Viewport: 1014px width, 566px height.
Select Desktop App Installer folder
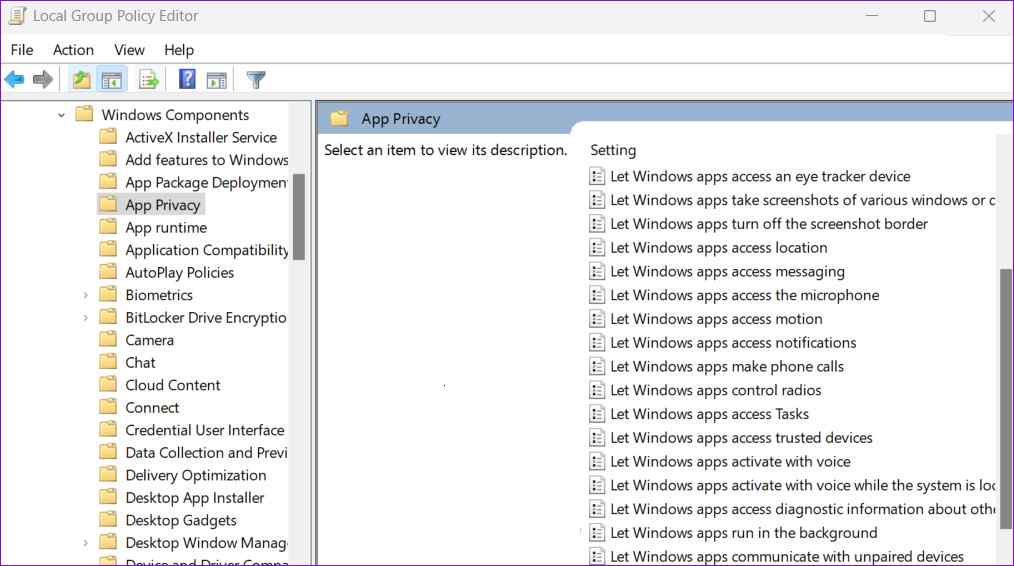(x=194, y=497)
